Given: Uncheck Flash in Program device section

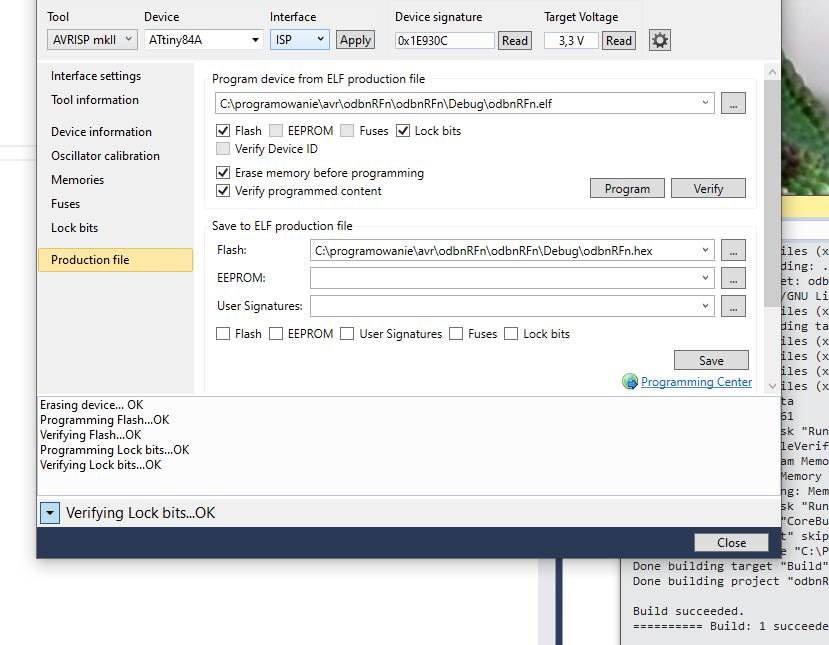Looking at the screenshot, I should (223, 131).
